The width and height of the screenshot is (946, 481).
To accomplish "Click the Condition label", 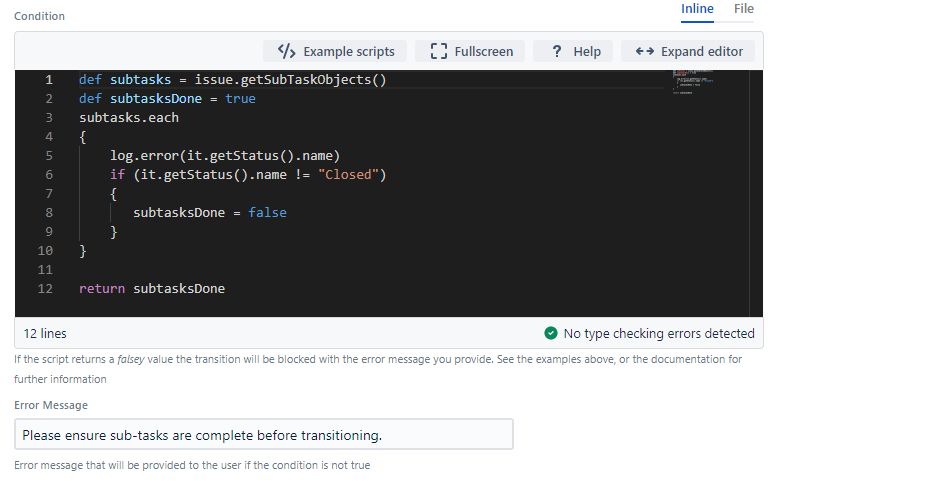I will click(39, 16).
